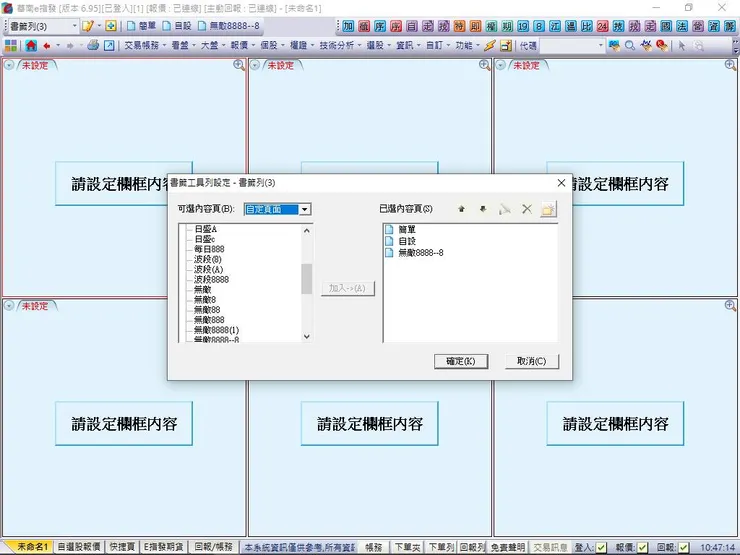Click the pop-out window arrow icon
Screen dimensions: 740x555
pyautogui.click(x=109, y=46)
